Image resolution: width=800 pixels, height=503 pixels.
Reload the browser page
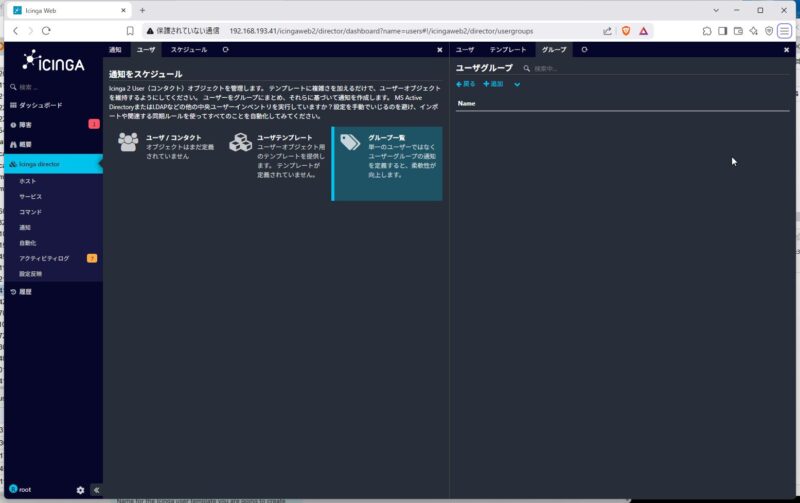pos(46,31)
